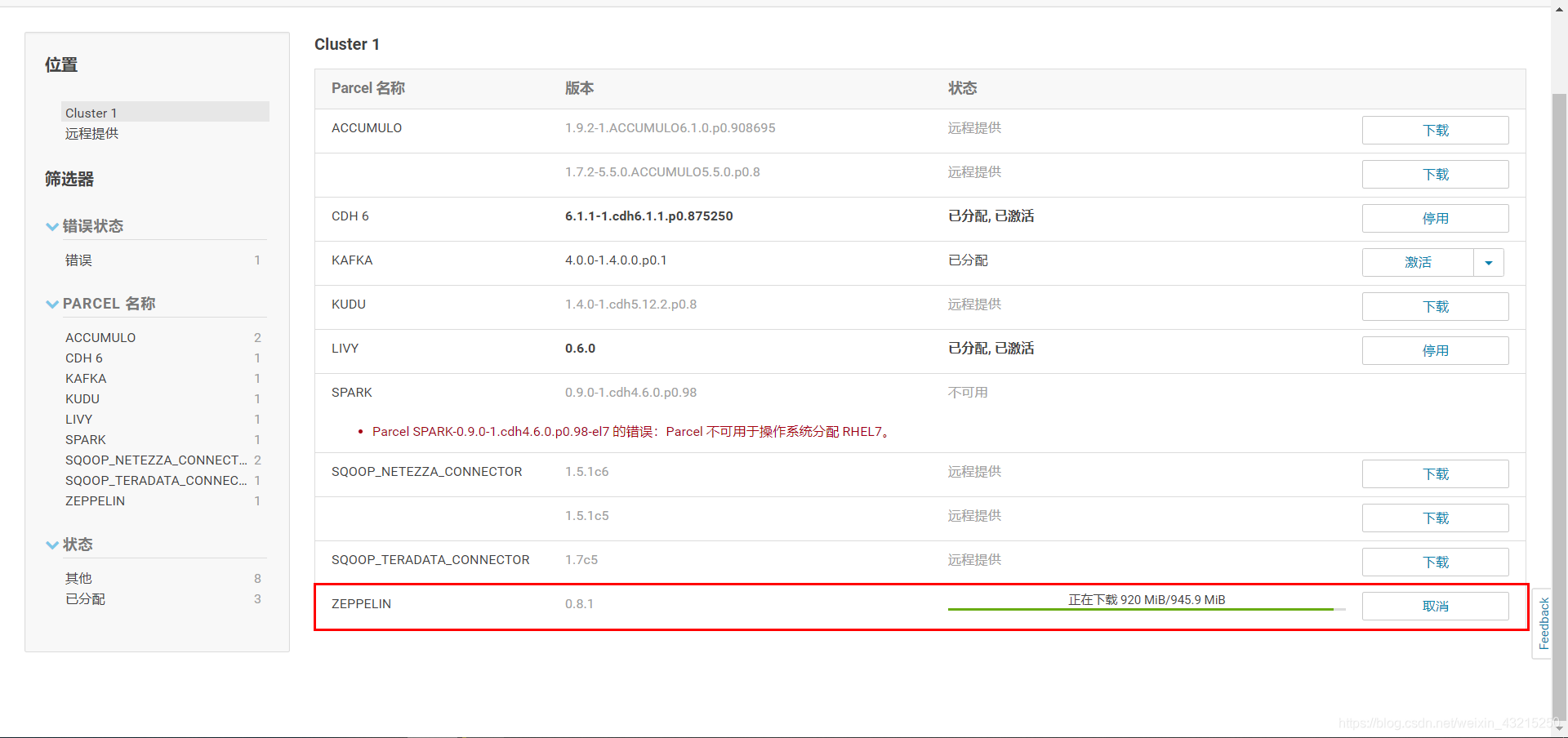Deactivate the CDH 6 parcel
The image size is (1568, 738).
click(1435, 219)
